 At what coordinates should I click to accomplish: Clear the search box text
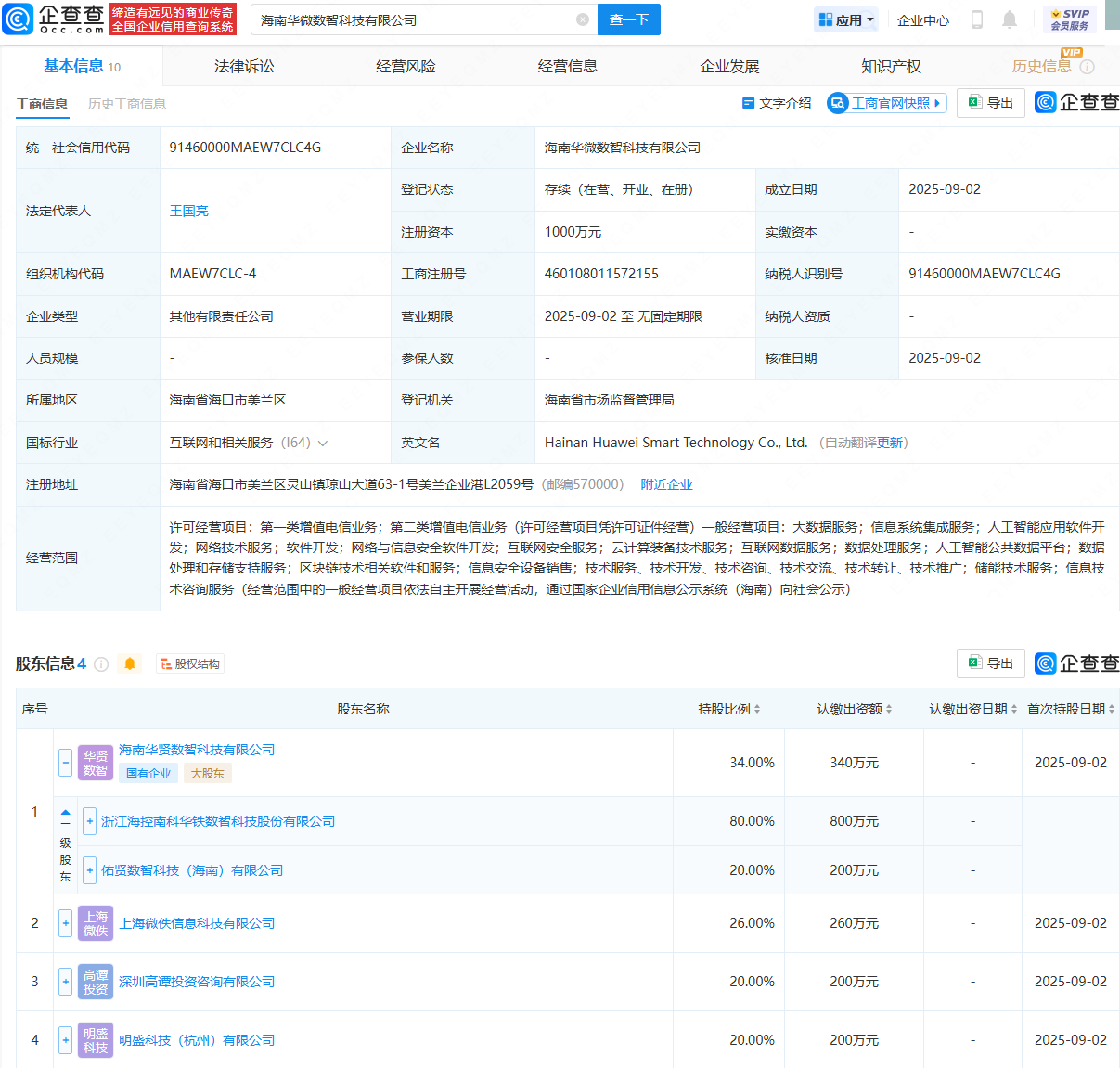click(582, 19)
